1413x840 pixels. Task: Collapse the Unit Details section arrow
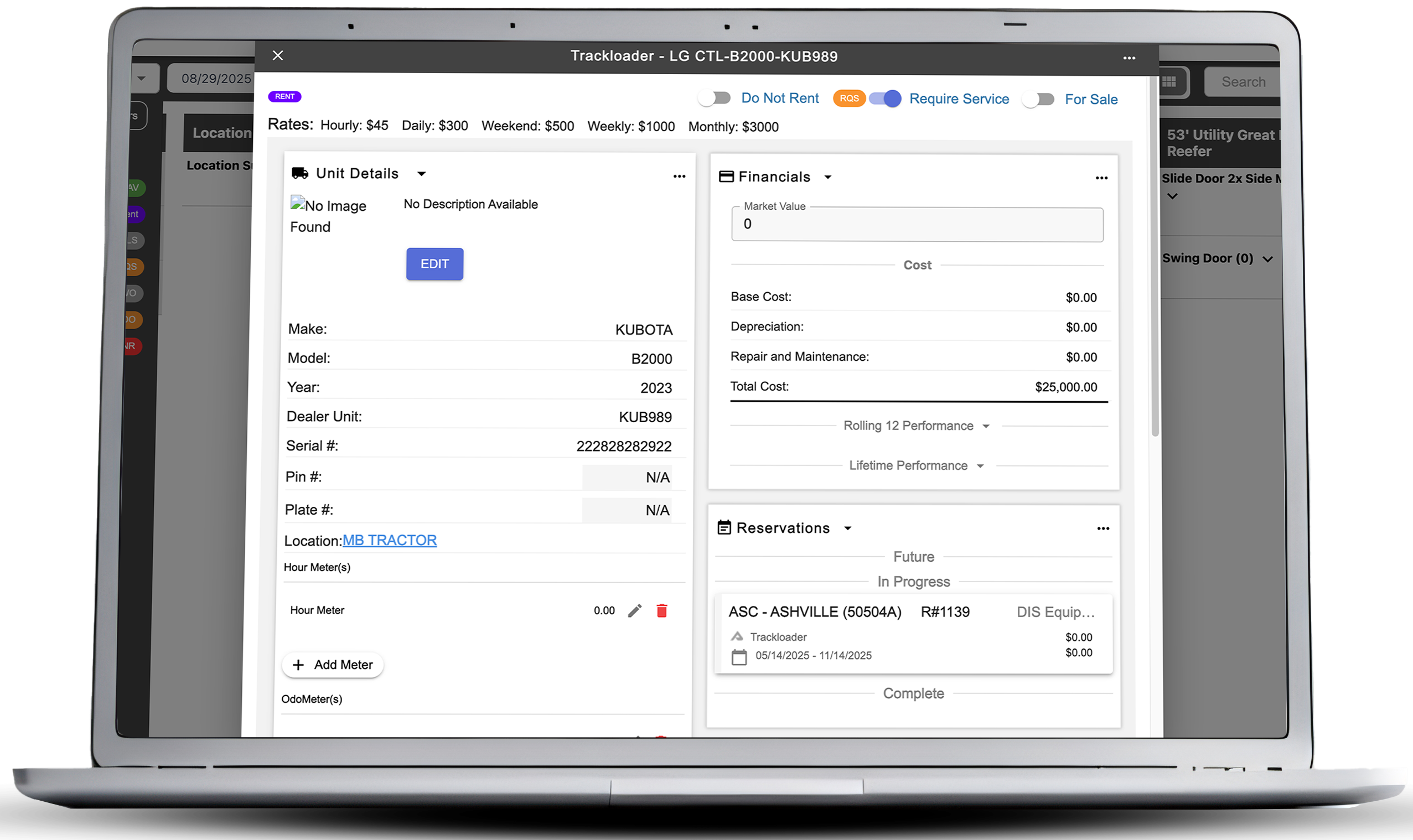(421, 174)
